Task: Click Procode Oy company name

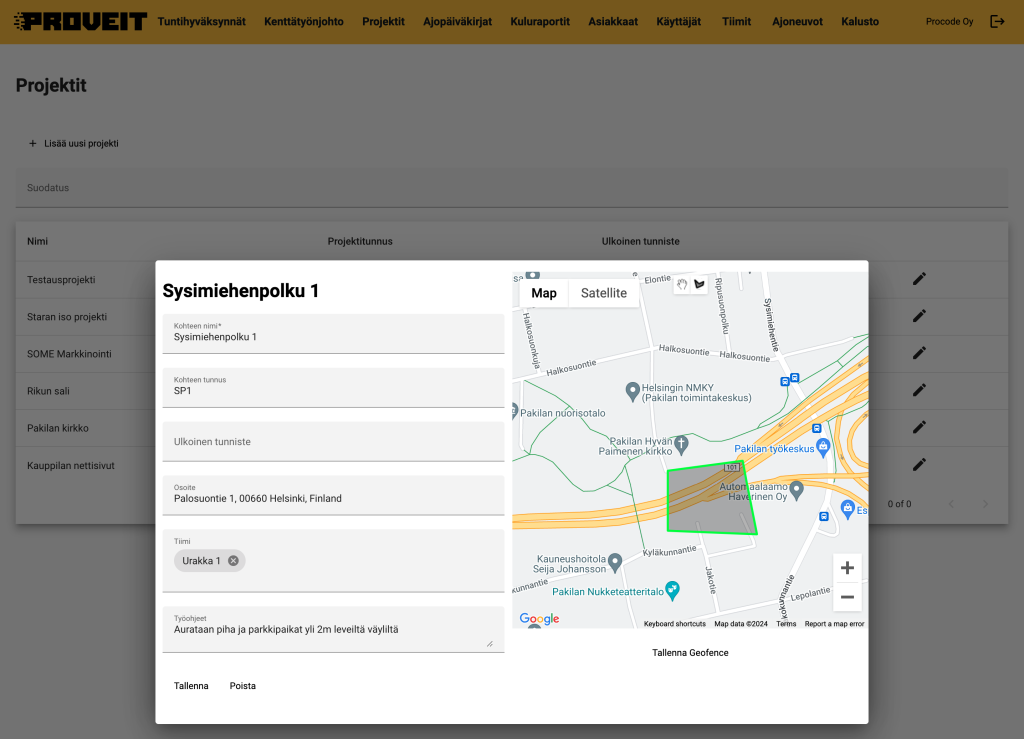Action: [950, 22]
